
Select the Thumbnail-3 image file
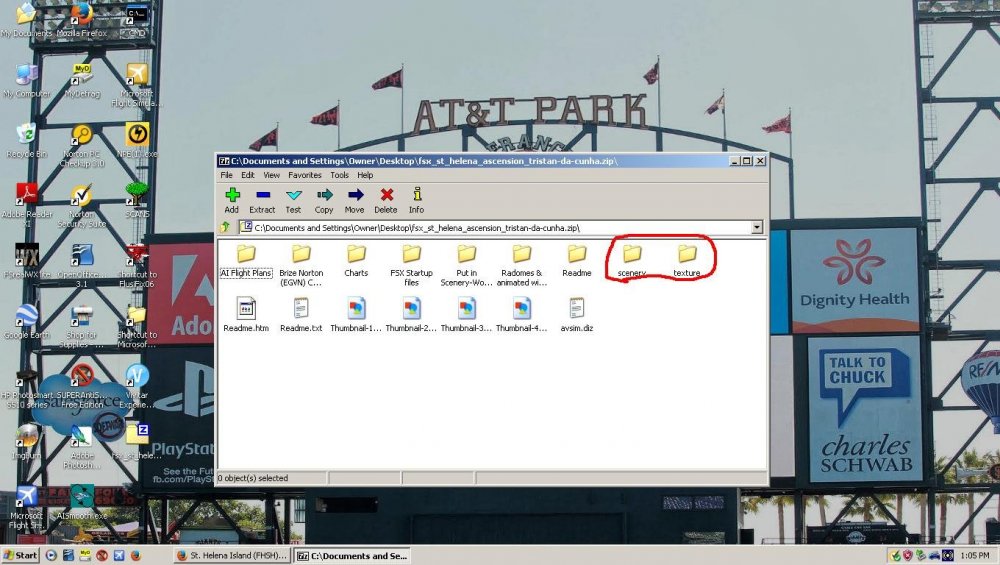click(x=467, y=315)
